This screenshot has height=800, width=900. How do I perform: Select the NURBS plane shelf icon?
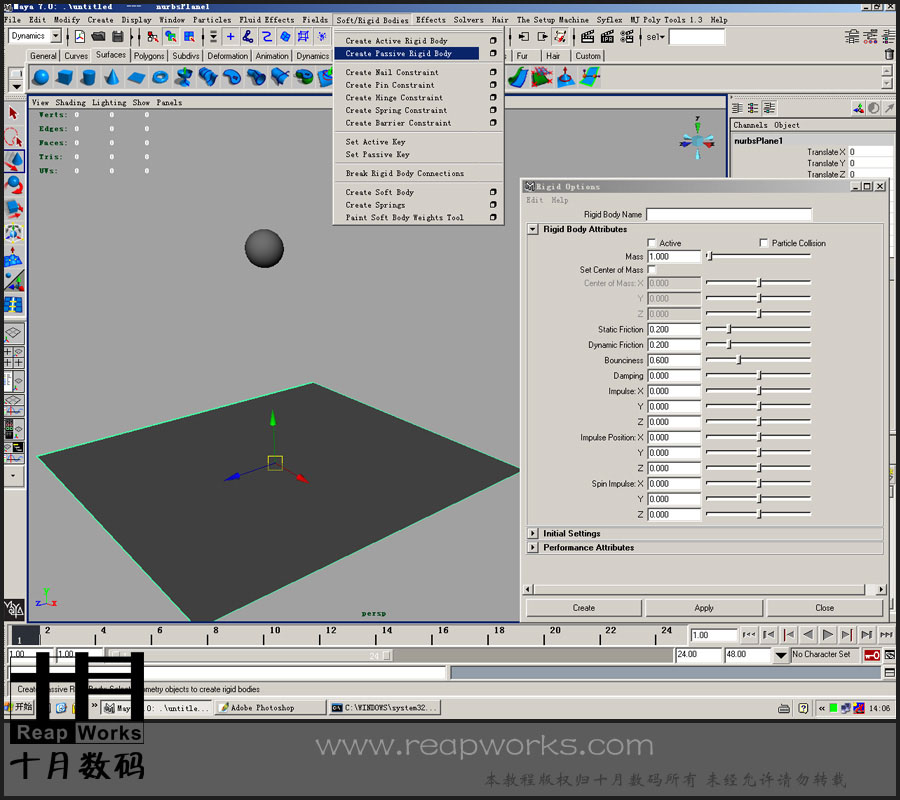(137, 77)
